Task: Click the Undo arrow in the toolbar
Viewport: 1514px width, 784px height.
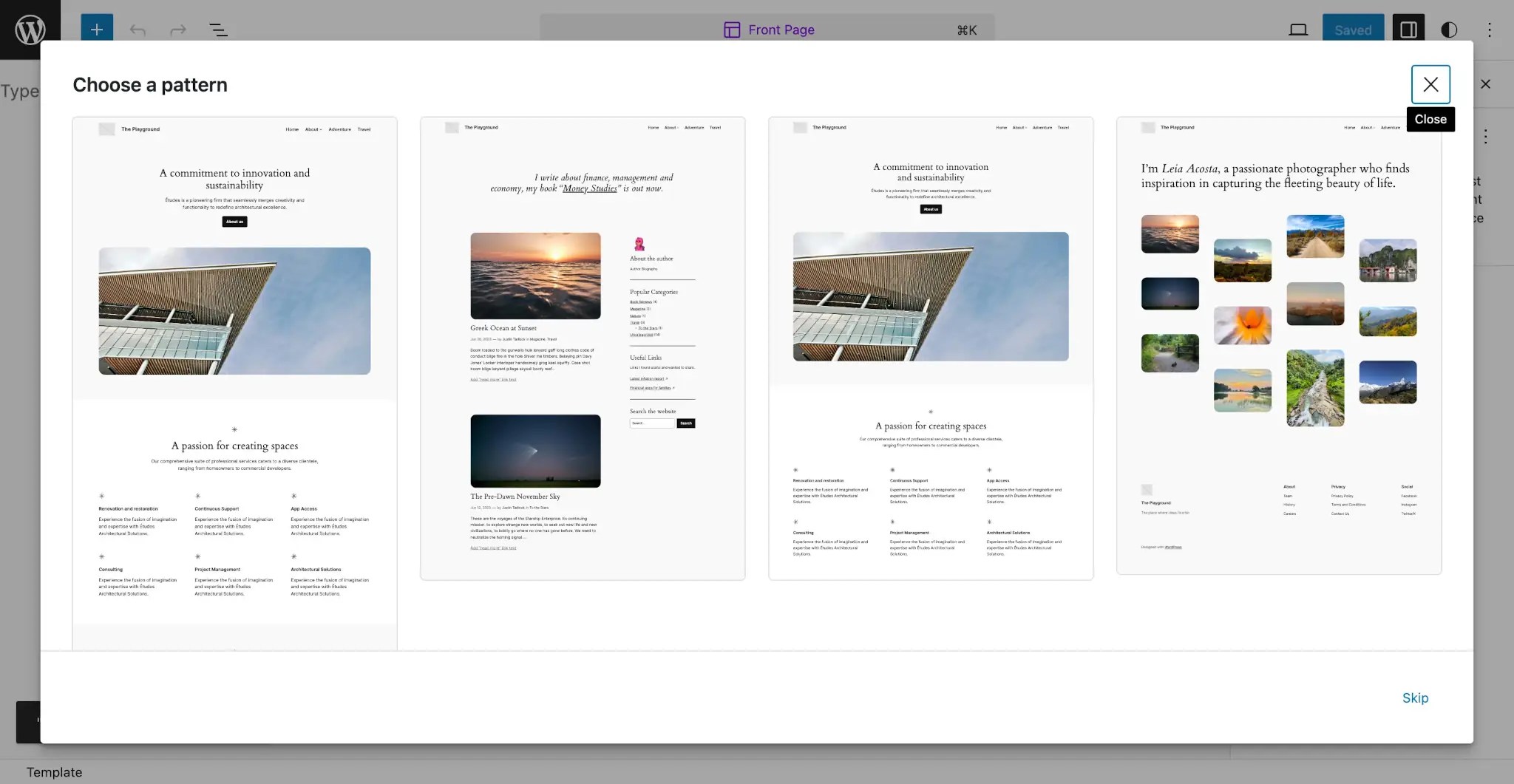Action: [137, 30]
